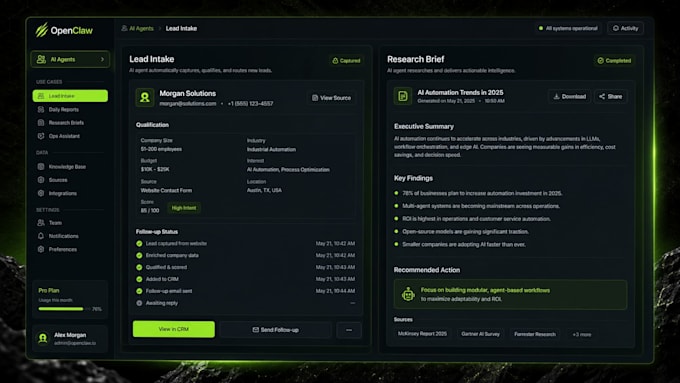The width and height of the screenshot is (680, 383).
Task: Share the research brief
Action: [611, 96]
